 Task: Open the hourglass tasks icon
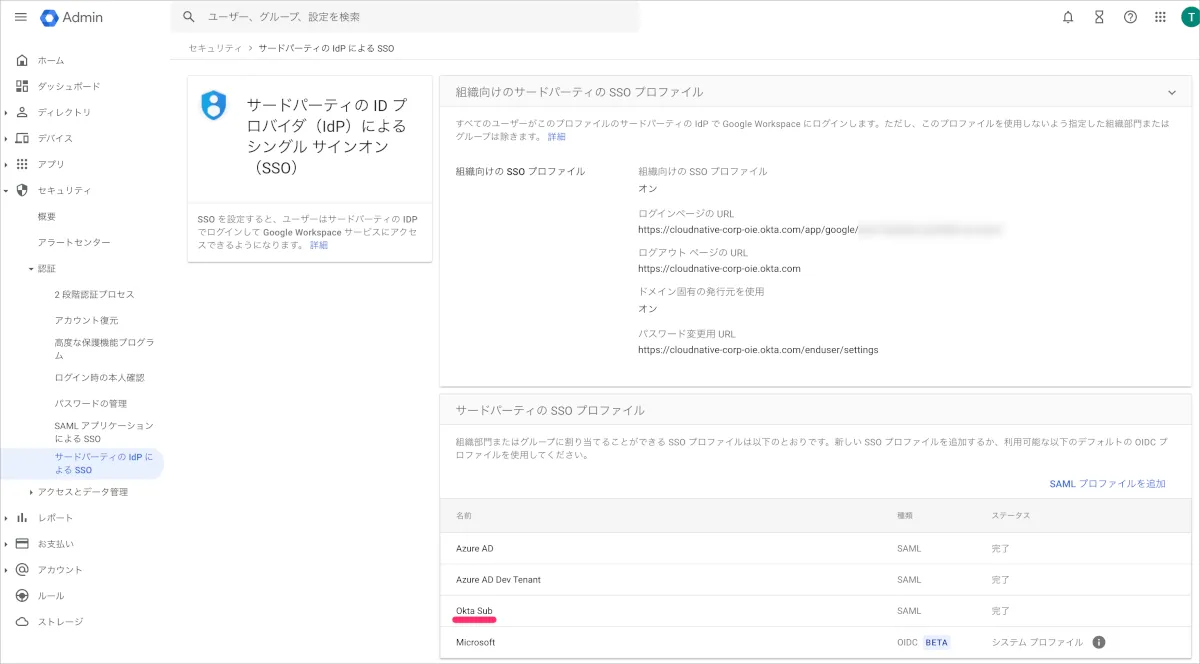pos(1099,17)
